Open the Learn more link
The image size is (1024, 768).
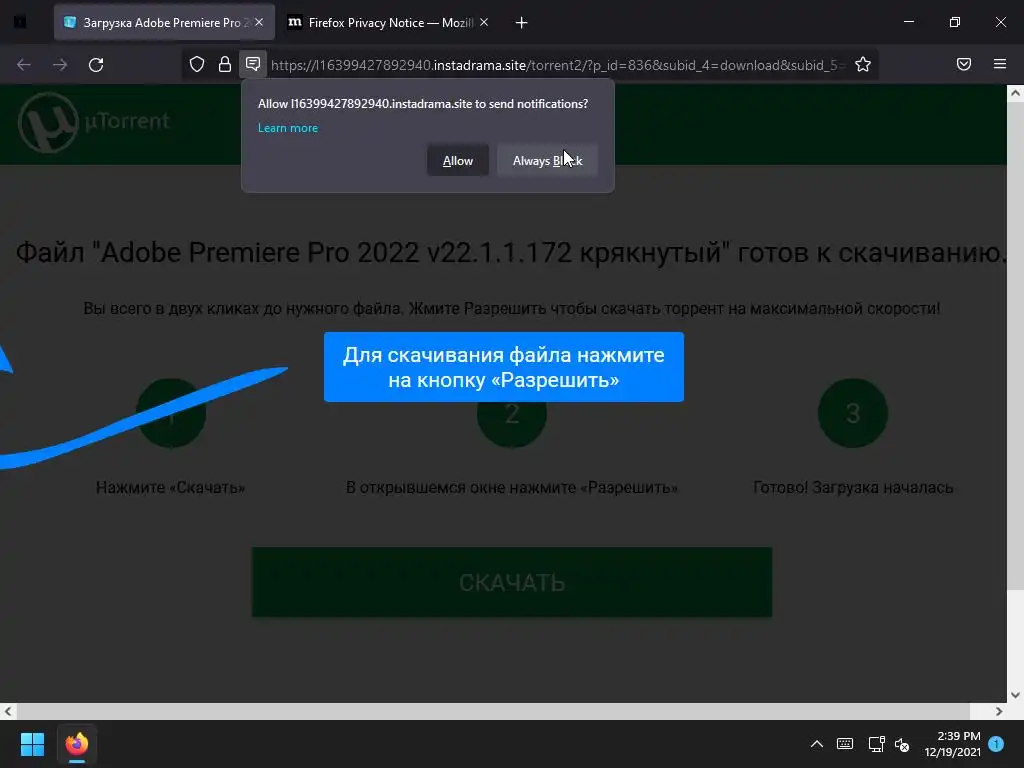point(288,128)
